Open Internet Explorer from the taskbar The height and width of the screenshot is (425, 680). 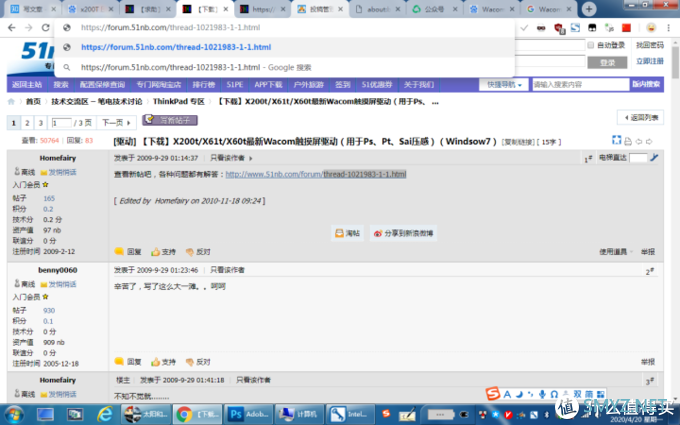click(x=104, y=414)
